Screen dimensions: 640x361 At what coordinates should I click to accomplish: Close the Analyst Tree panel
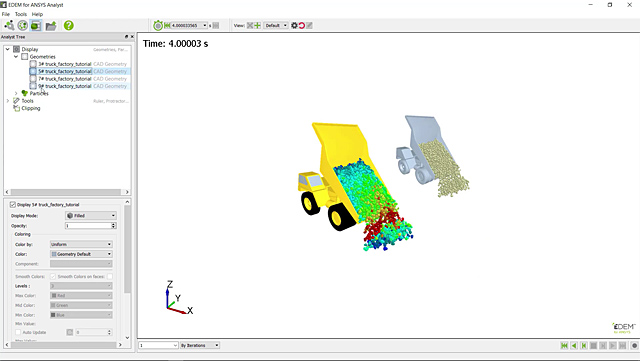(132, 37)
